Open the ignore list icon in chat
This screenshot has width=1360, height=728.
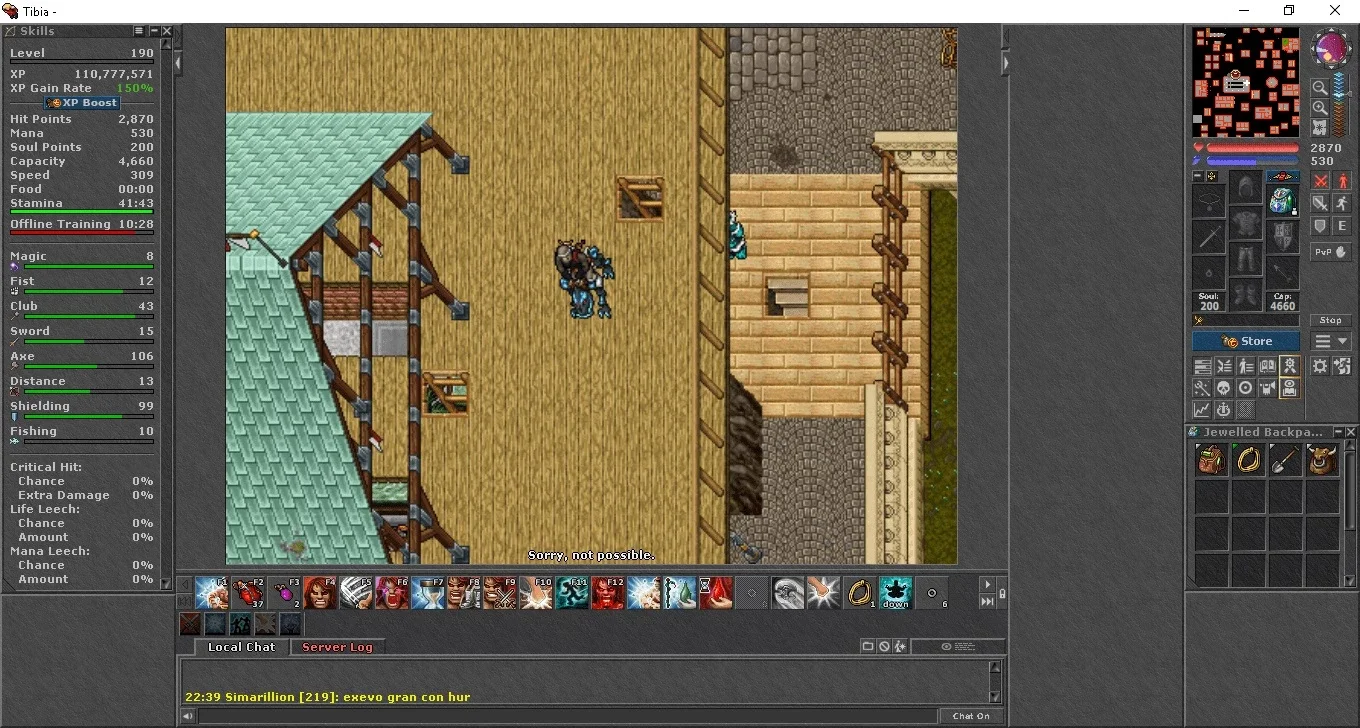884,647
